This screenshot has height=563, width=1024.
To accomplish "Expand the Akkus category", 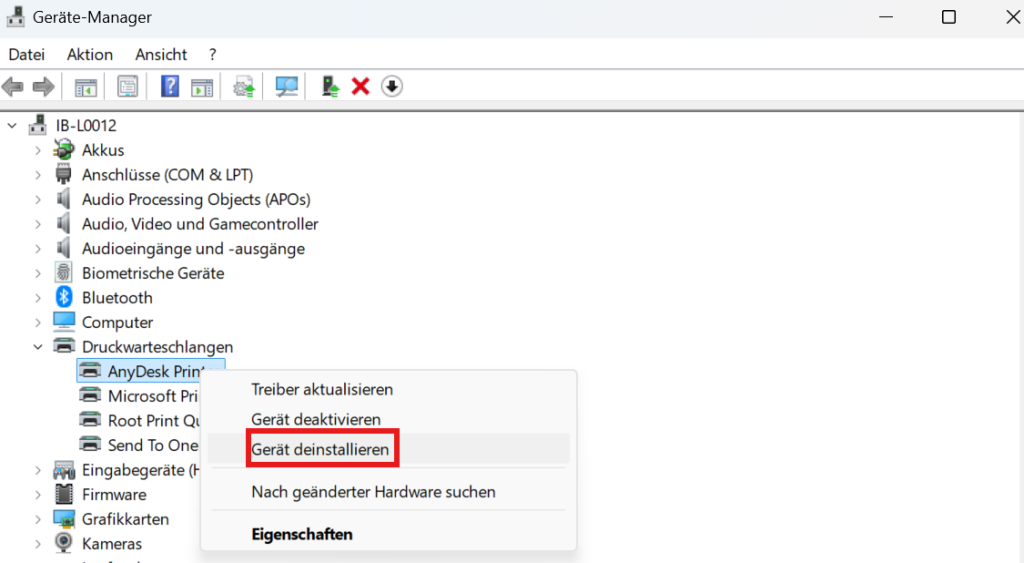I will click(x=38, y=150).
